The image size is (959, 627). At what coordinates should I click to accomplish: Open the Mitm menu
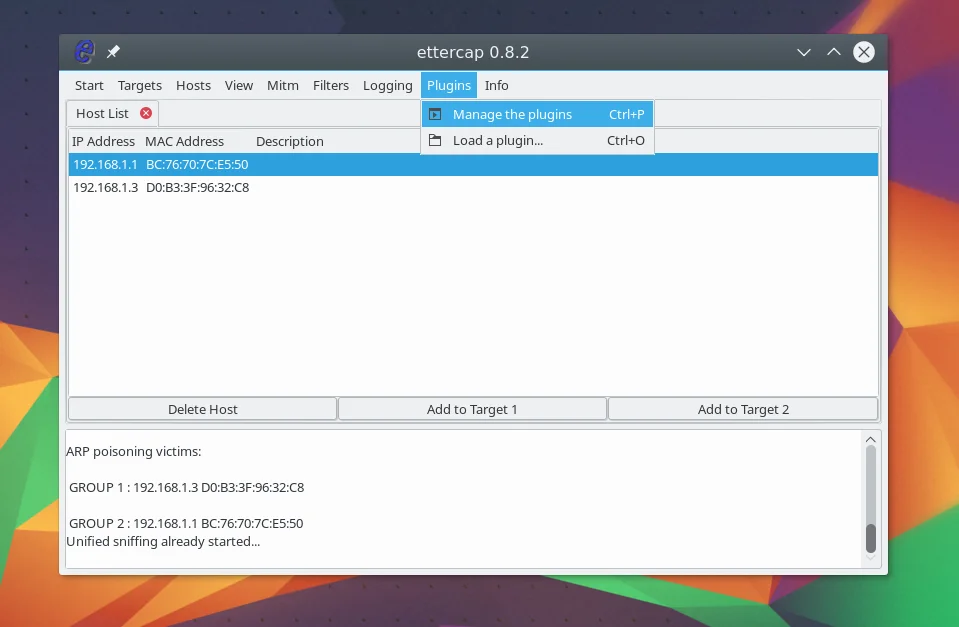click(x=283, y=86)
